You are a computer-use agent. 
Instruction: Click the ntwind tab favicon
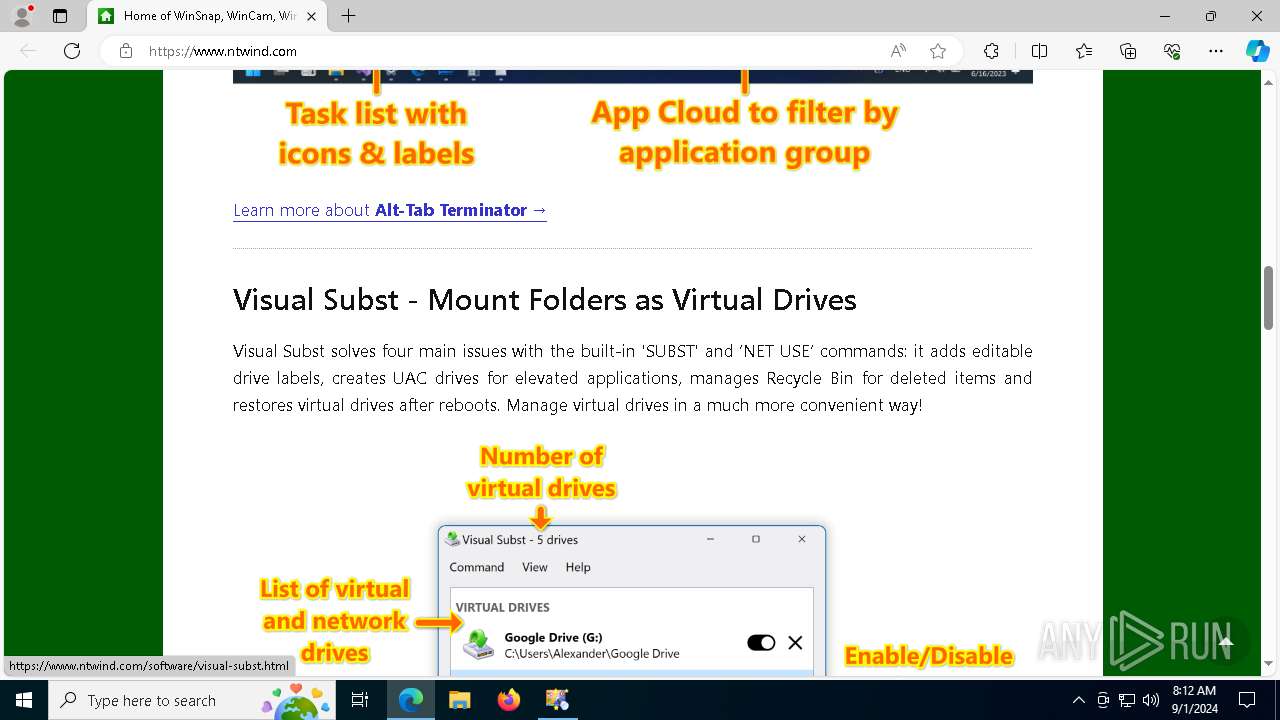tap(106, 16)
